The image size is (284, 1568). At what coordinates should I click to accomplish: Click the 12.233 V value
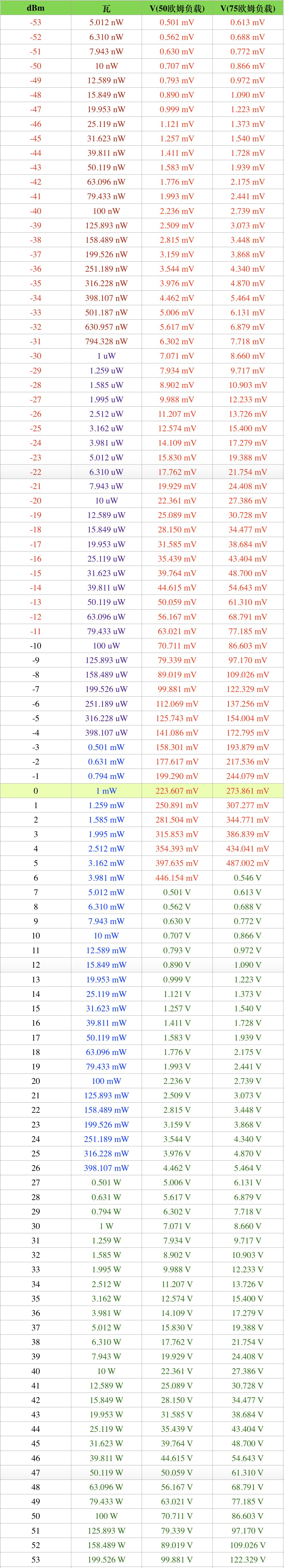point(248,1269)
